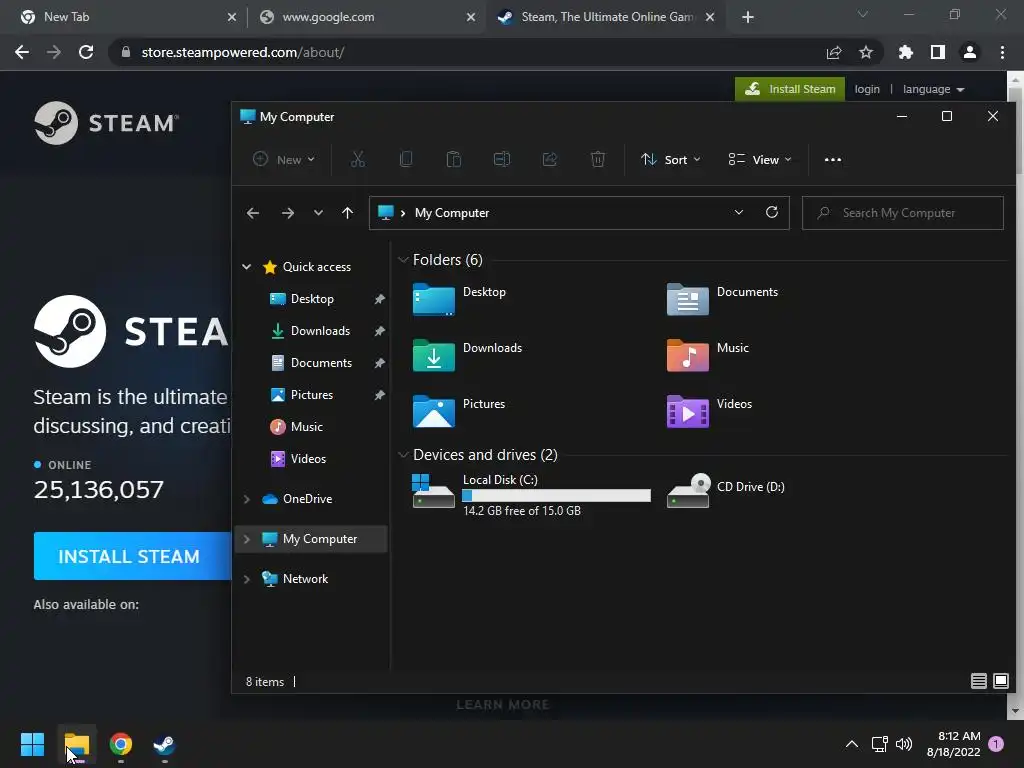The image size is (1024, 768).
Task: Click green Install Steam header button
Action: click(790, 89)
